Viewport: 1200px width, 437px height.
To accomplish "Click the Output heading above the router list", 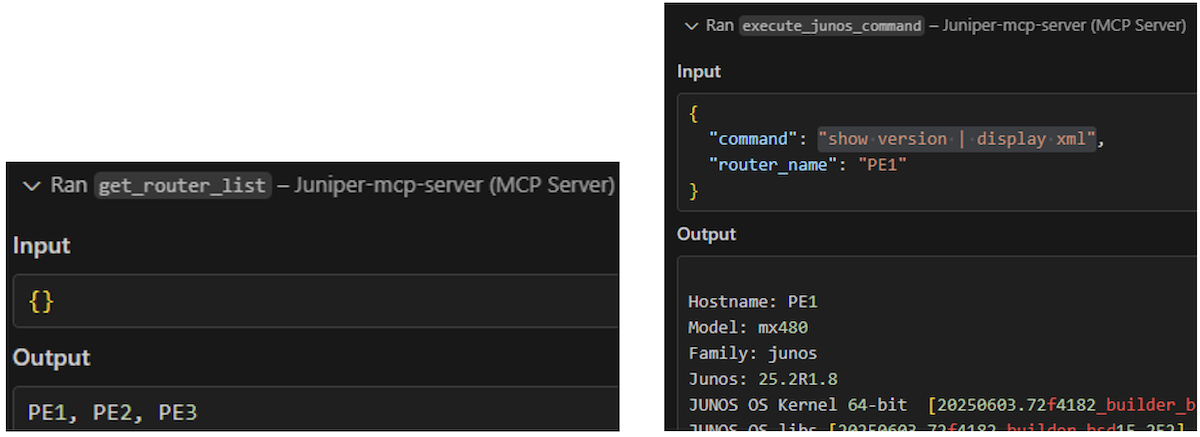I will [51, 357].
